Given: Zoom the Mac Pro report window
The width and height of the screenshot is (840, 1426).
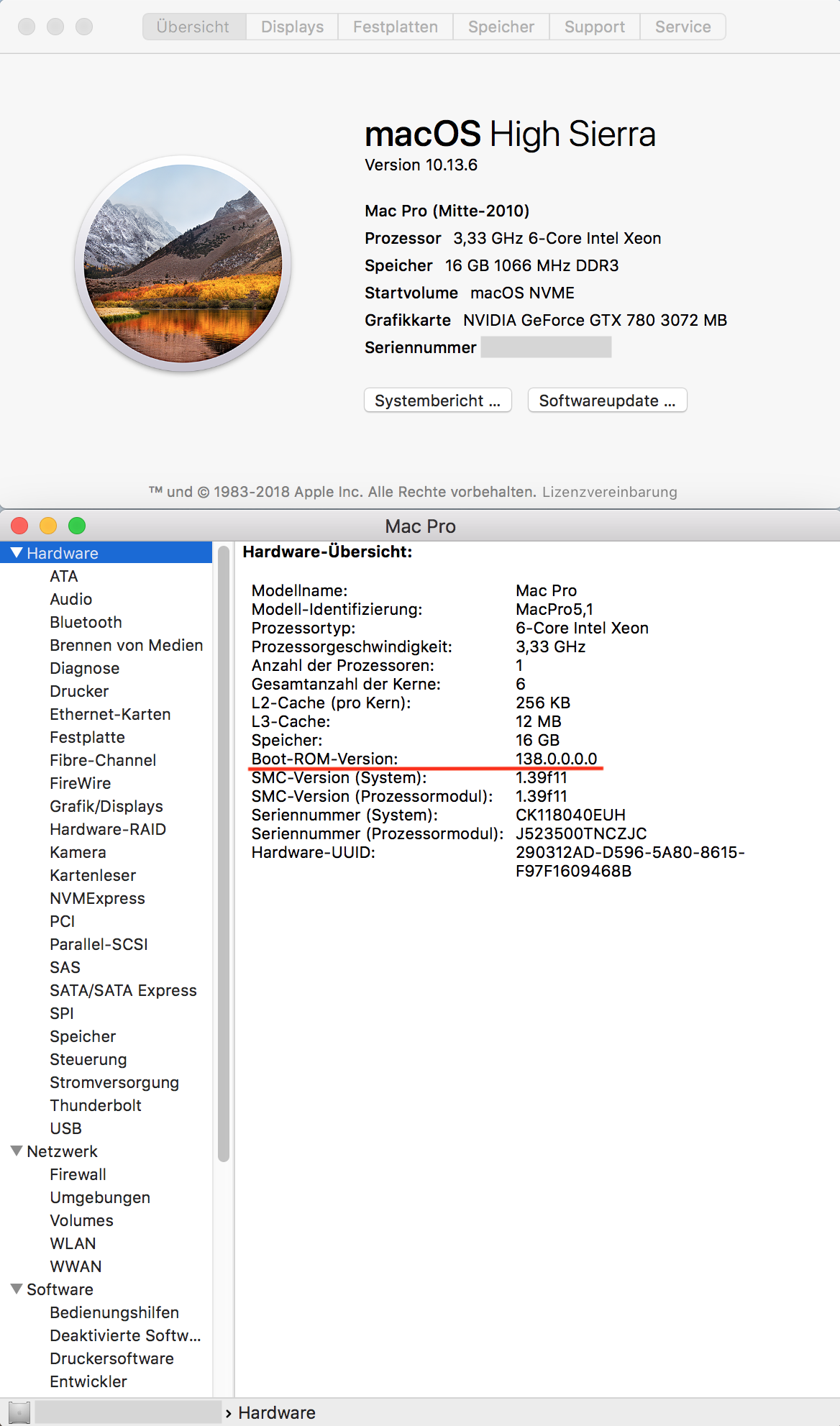Looking at the screenshot, I should pyautogui.click(x=77, y=526).
